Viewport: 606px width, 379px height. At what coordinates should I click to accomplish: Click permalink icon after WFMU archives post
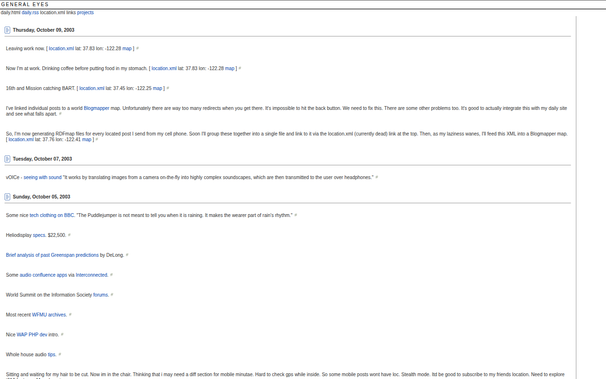click(x=70, y=315)
